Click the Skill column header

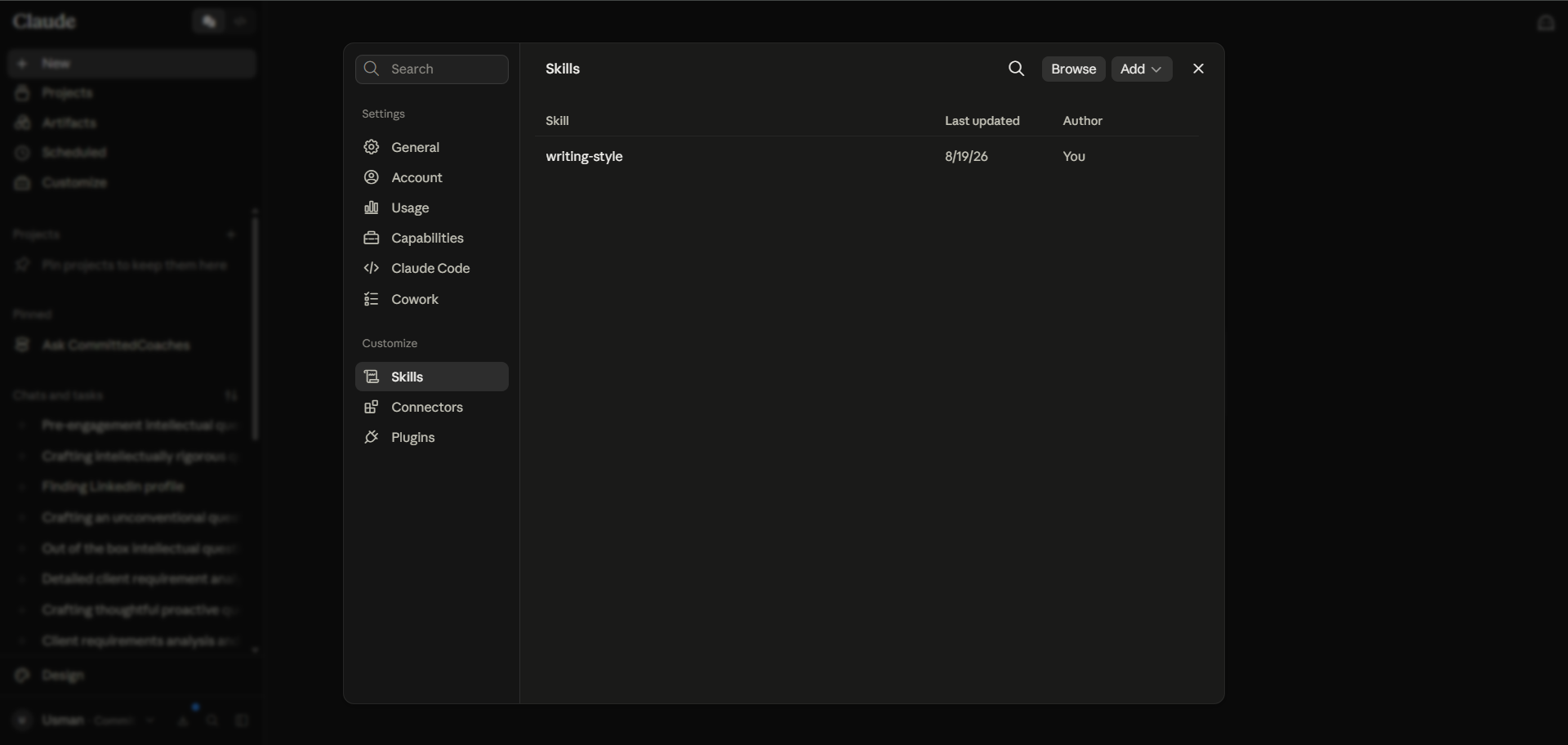557,121
